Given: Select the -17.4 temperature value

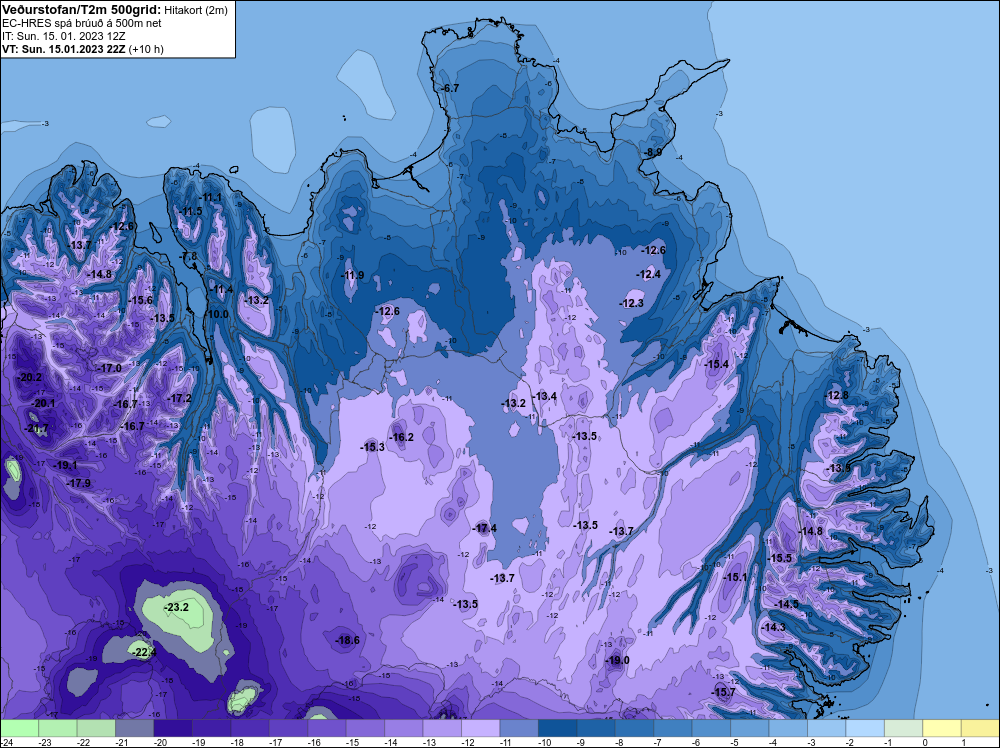Looking at the screenshot, I should (x=484, y=528).
